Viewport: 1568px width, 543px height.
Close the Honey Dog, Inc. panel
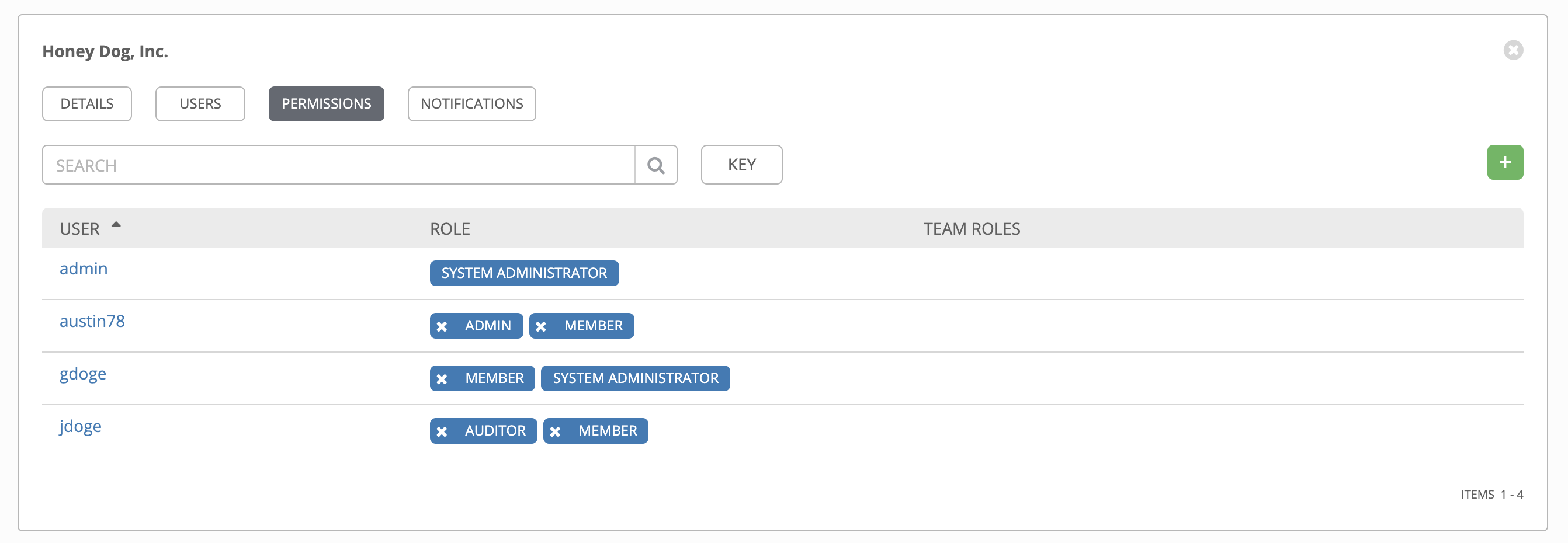point(1513,50)
